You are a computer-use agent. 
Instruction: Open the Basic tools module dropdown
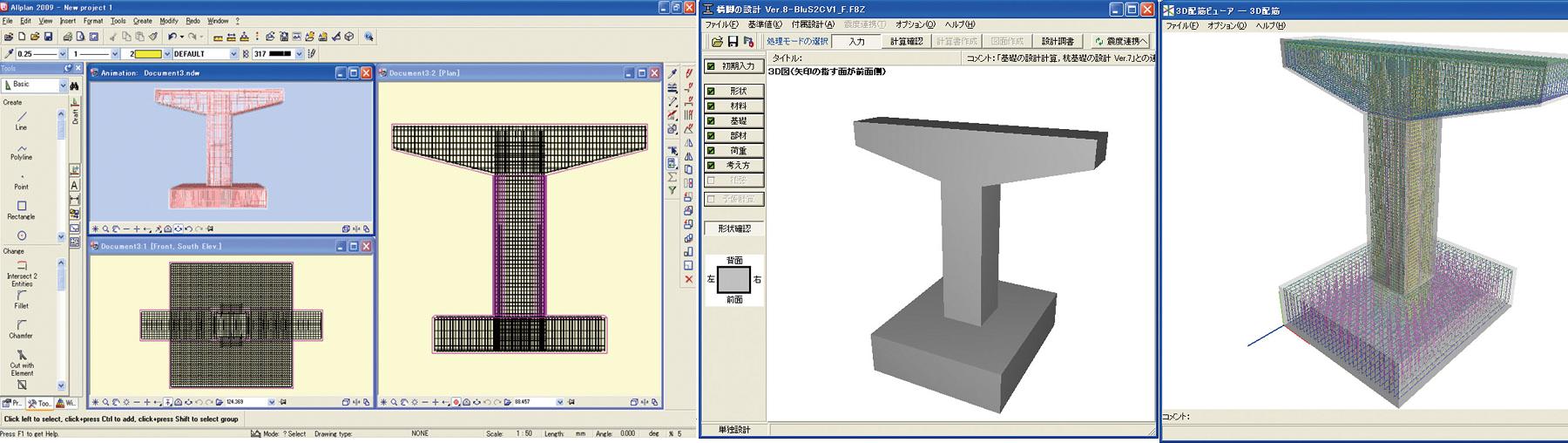pos(63,85)
